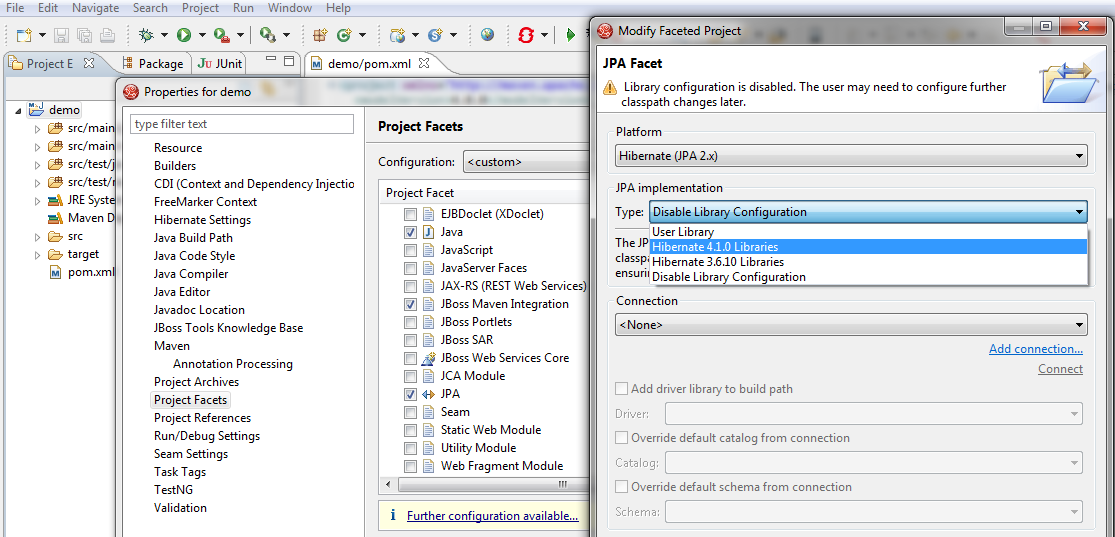Screen dimensions: 1115x537
Task: Check the Seam facet checkbox
Action: (410, 412)
